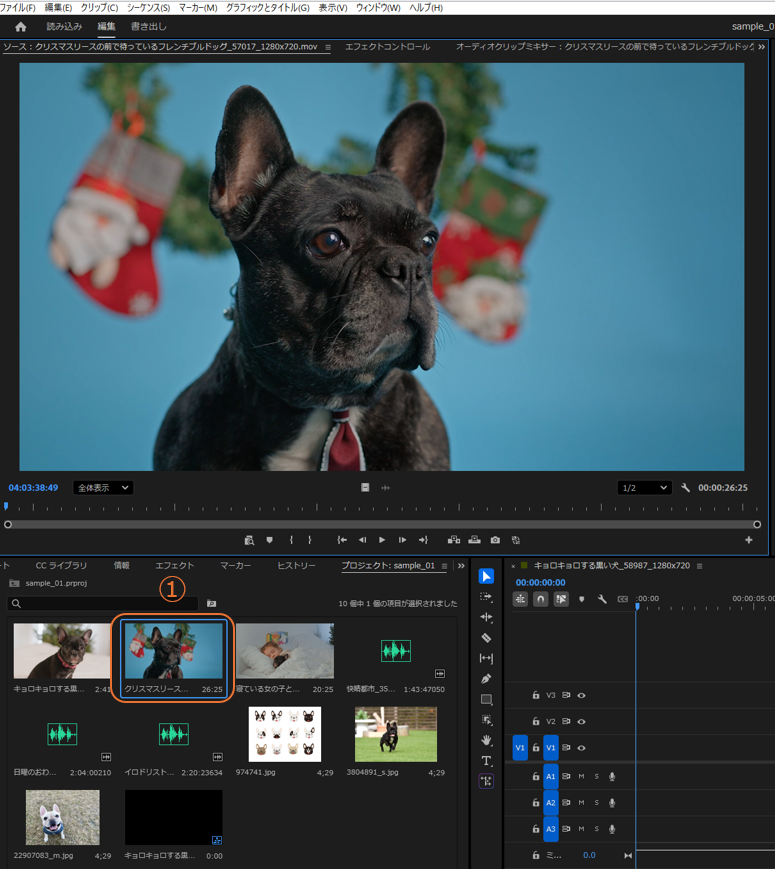Choose the Type (T) tool
Viewport: 775px width, 869px height.
coord(486,761)
